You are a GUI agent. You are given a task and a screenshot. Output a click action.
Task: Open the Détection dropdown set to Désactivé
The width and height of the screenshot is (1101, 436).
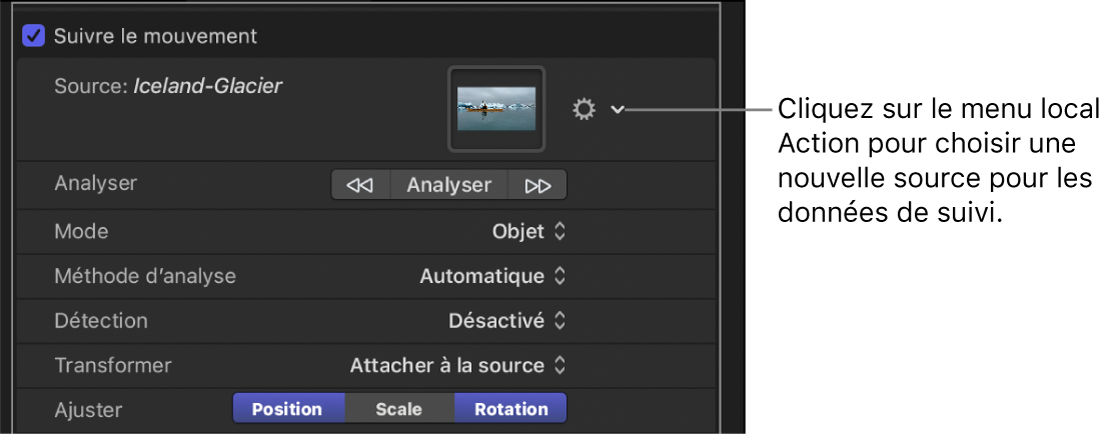point(507,321)
